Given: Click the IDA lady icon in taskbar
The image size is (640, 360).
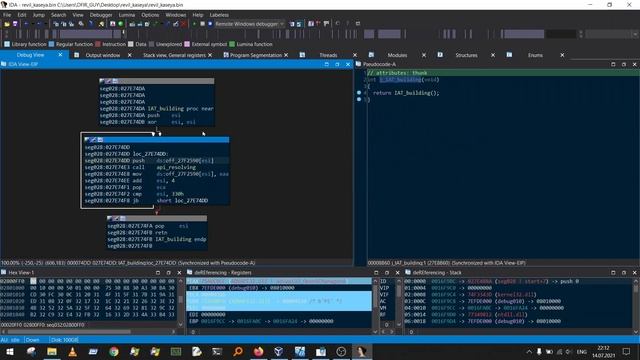Looking at the screenshot, I should 362,351.
